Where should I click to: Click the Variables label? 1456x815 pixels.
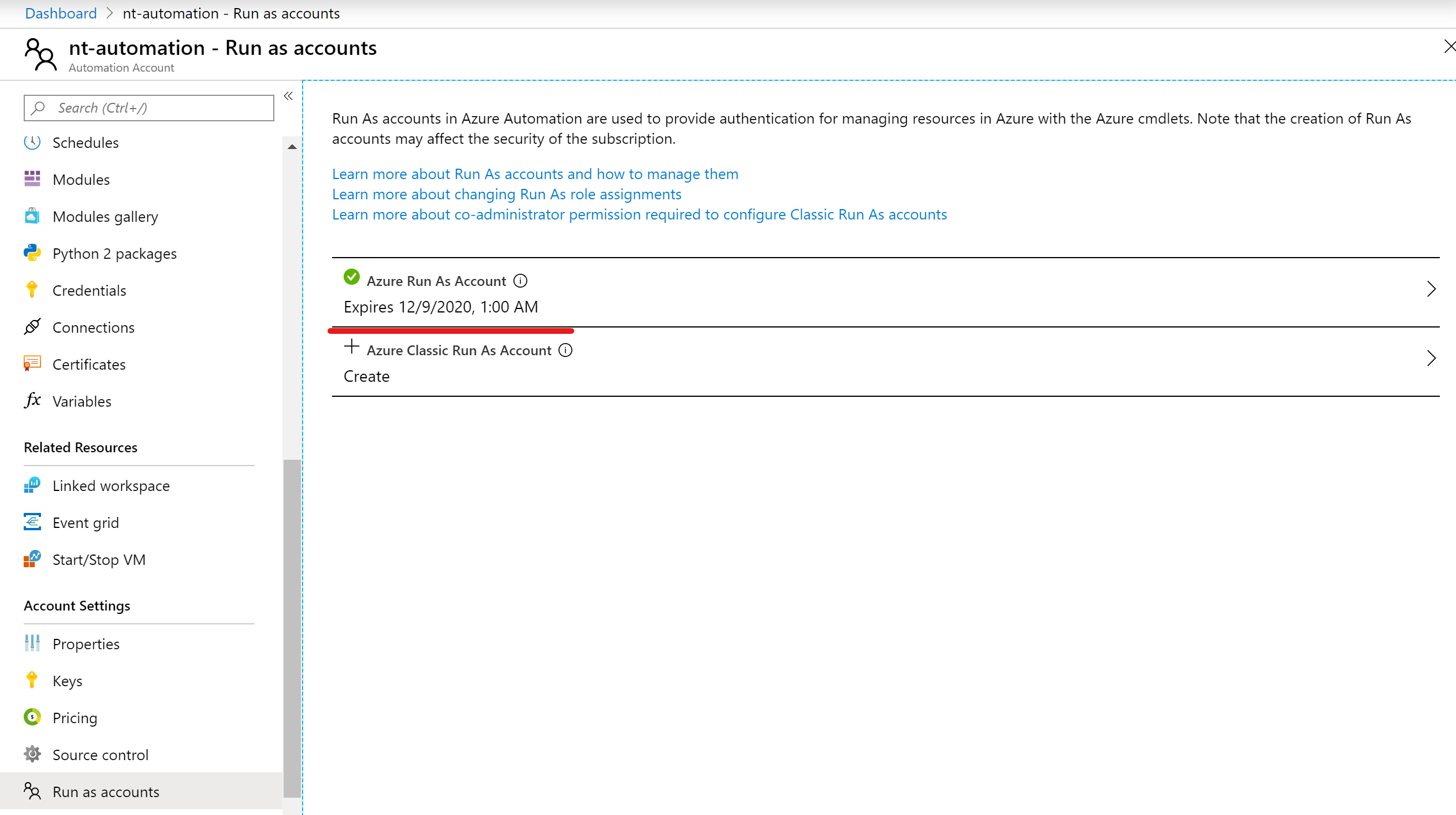point(82,401)
